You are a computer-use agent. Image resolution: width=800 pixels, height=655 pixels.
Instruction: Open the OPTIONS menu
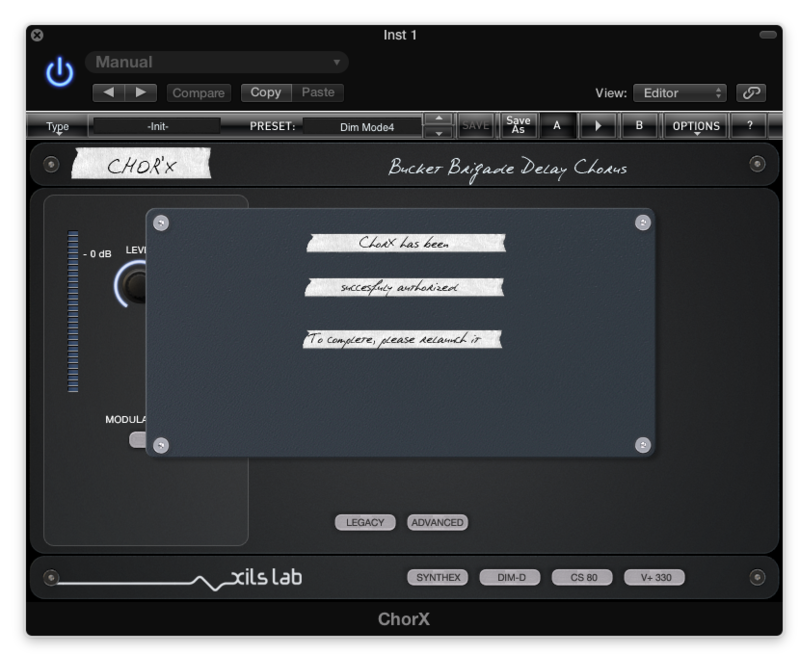point(696,126)
